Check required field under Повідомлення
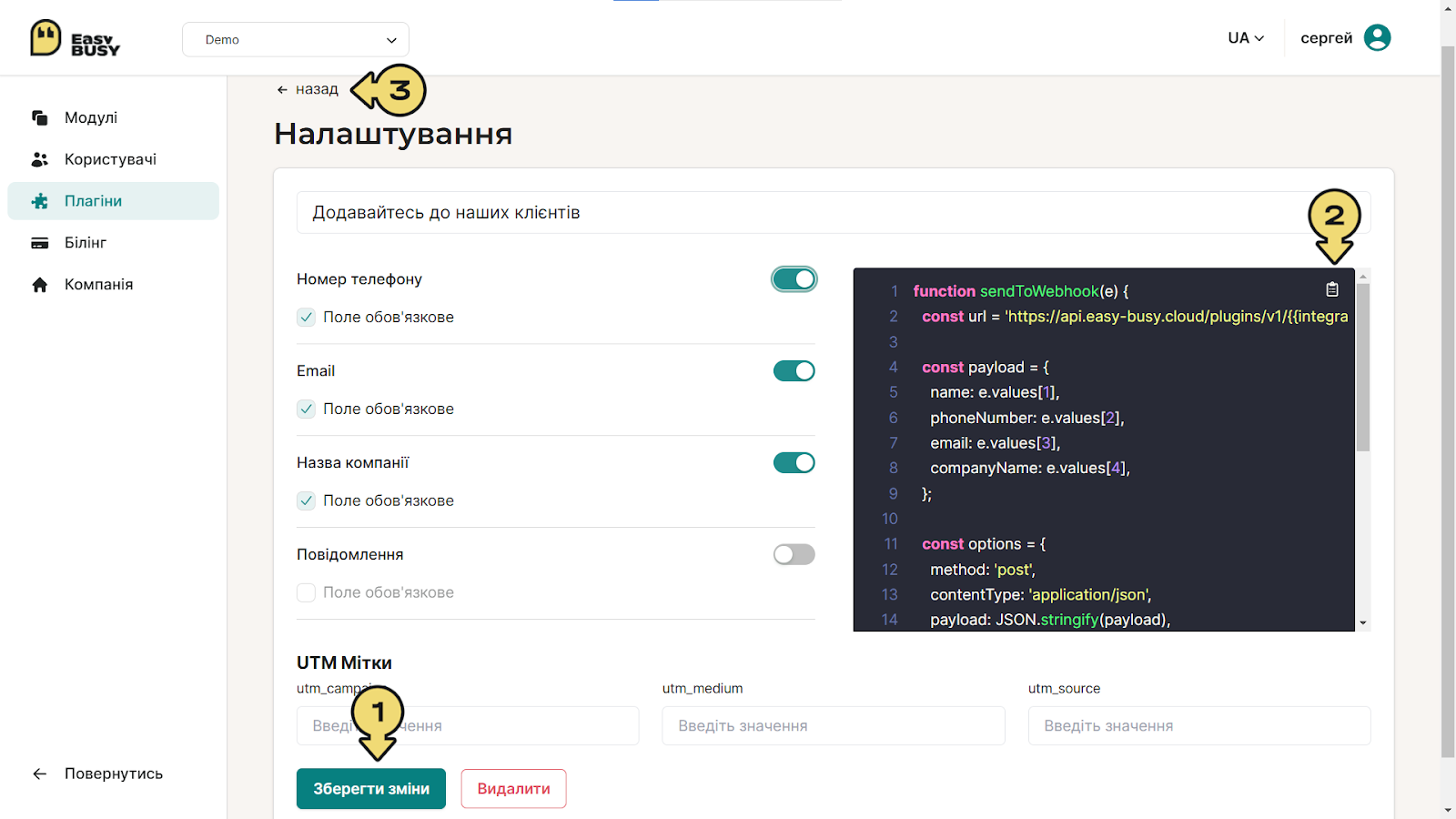Image resolution: width=1456 pixels, height=819 pixels. (x=307, y=592)
